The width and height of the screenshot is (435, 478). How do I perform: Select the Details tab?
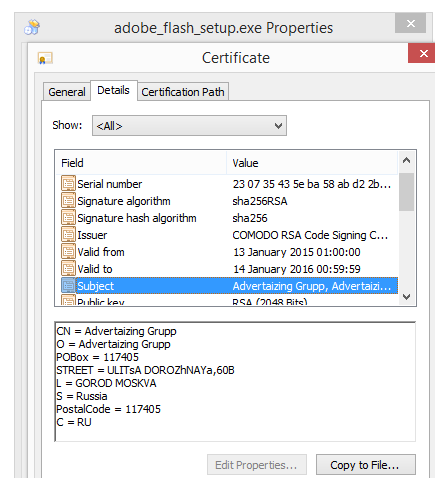coord(113,90)
